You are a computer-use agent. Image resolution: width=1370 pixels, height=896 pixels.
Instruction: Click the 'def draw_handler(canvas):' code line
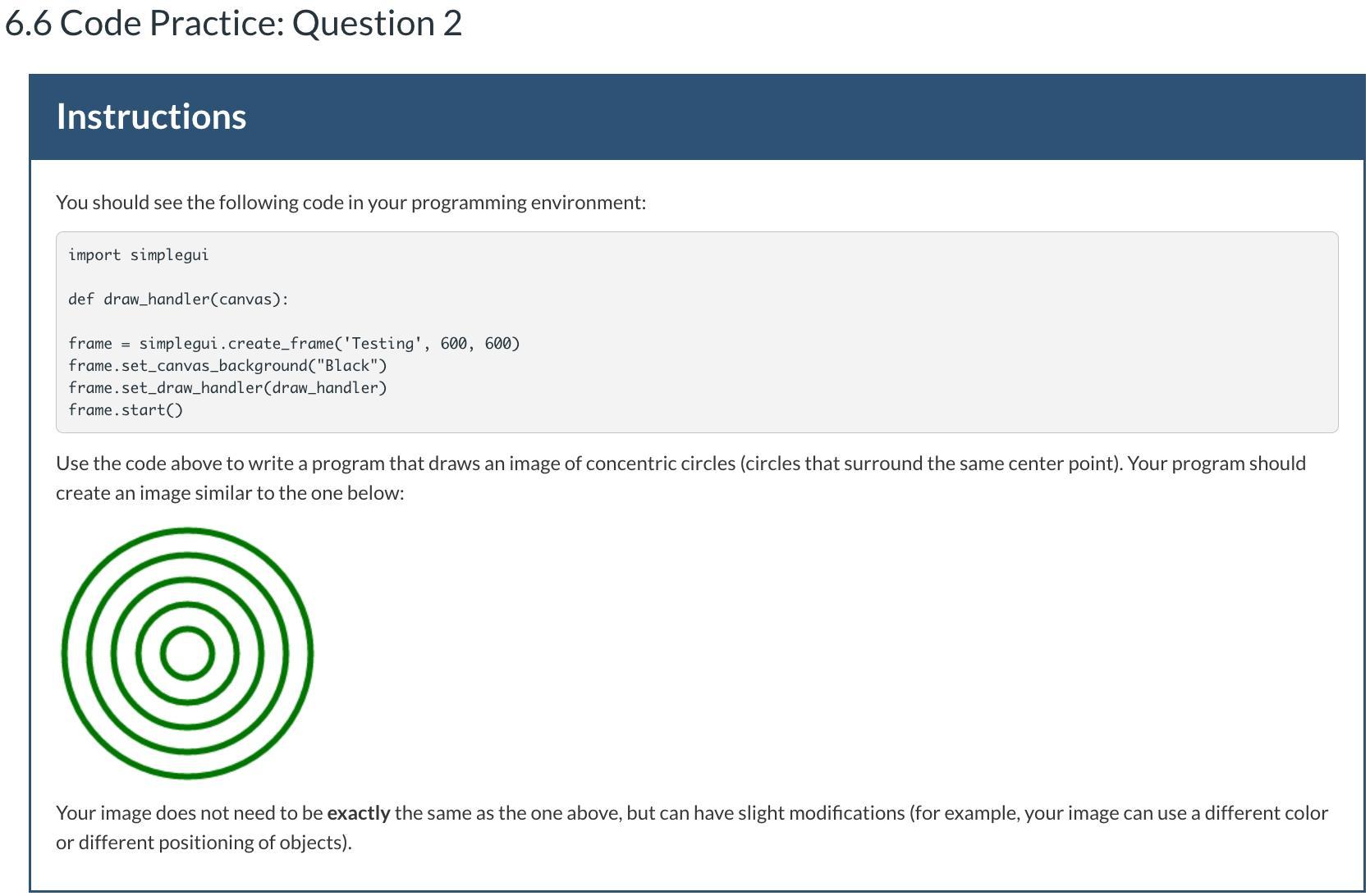(178, 299)
